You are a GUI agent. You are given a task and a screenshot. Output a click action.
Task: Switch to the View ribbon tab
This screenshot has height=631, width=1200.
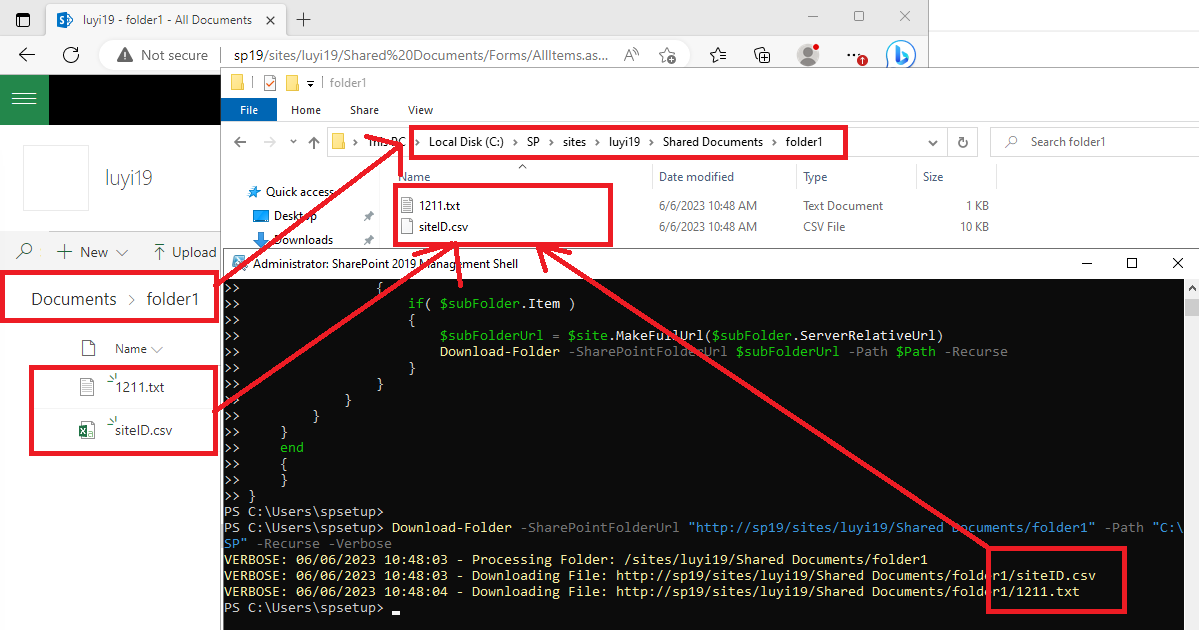pyautogui.click(x=420, y=110)
